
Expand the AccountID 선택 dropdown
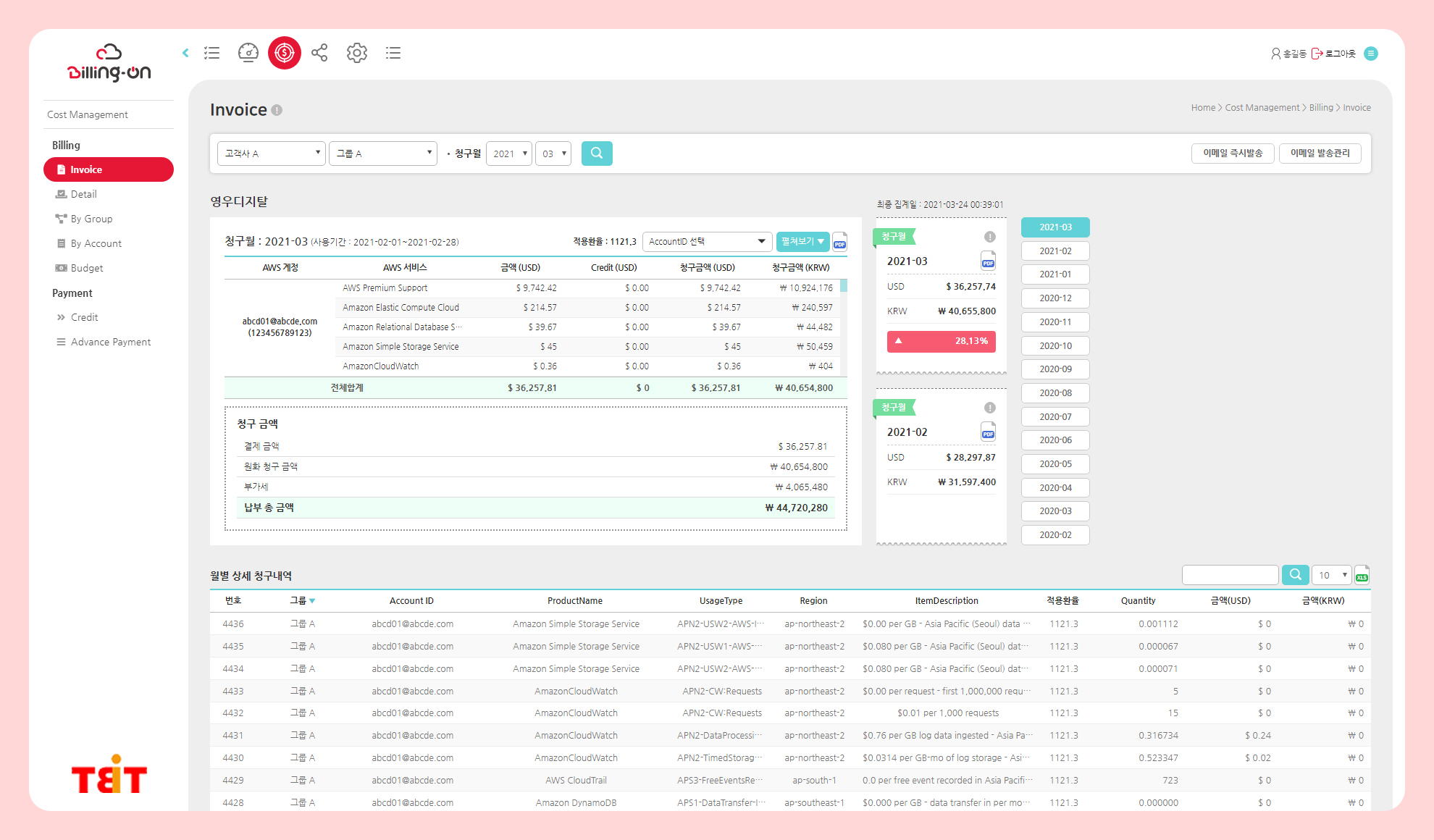(x=706, y=241)
